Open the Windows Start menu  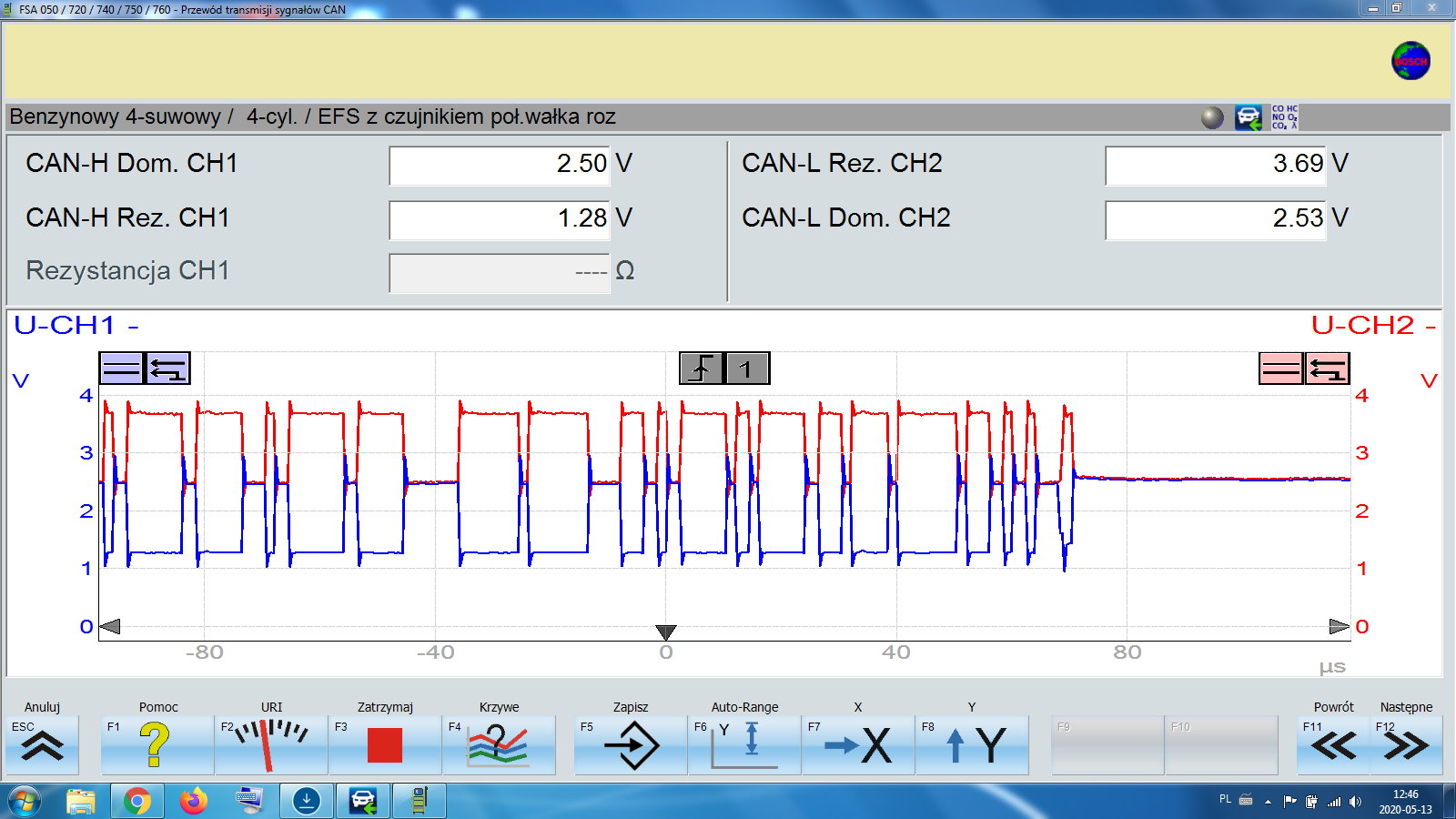(x=24, y=802)
